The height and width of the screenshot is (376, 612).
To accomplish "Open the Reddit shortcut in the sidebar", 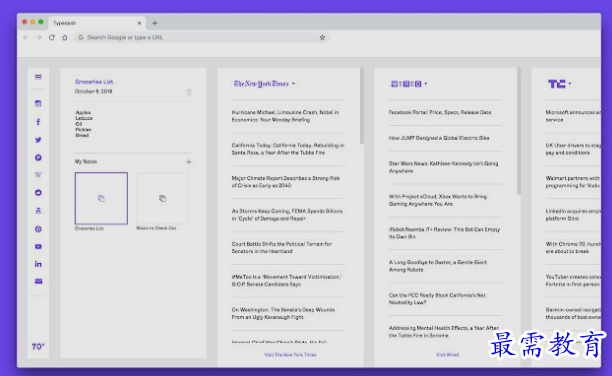I will click(38, 193).
